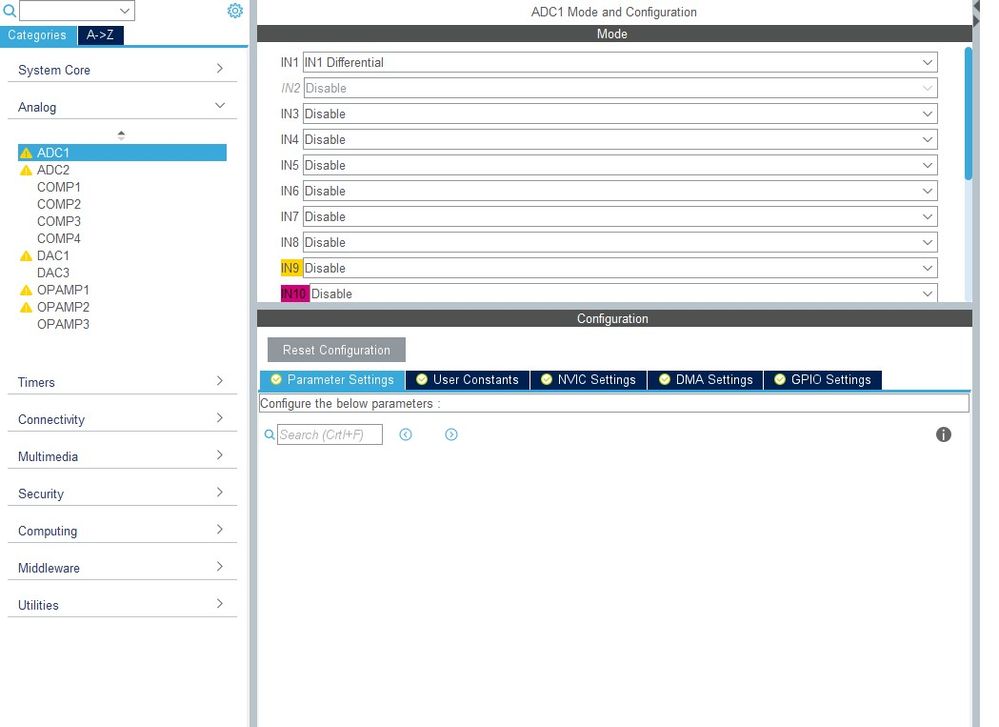Click the warning icon beside ADC2
The height and width of the screenshot is (727, 999).
click(x=26, y=170)
